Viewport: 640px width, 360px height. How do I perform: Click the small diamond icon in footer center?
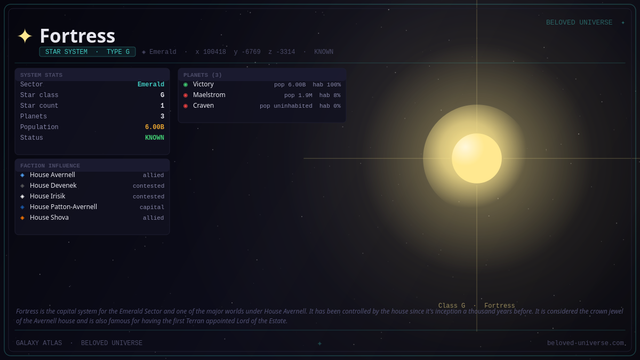tap(320, 343)
